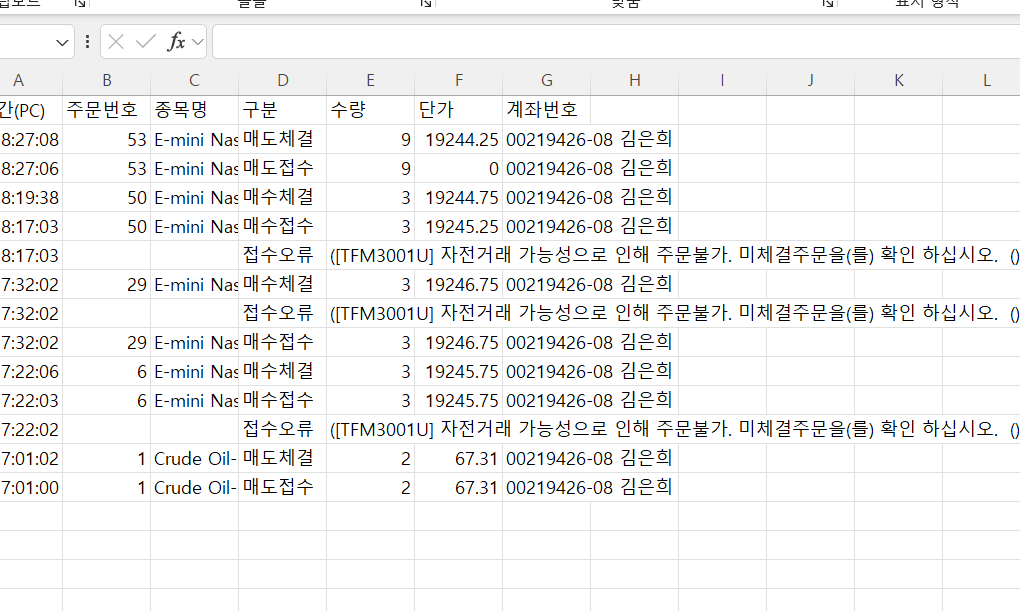Click the three-dot handle beside the Name Box
The image size is (1020, 611).
click(x=88, y=42)
